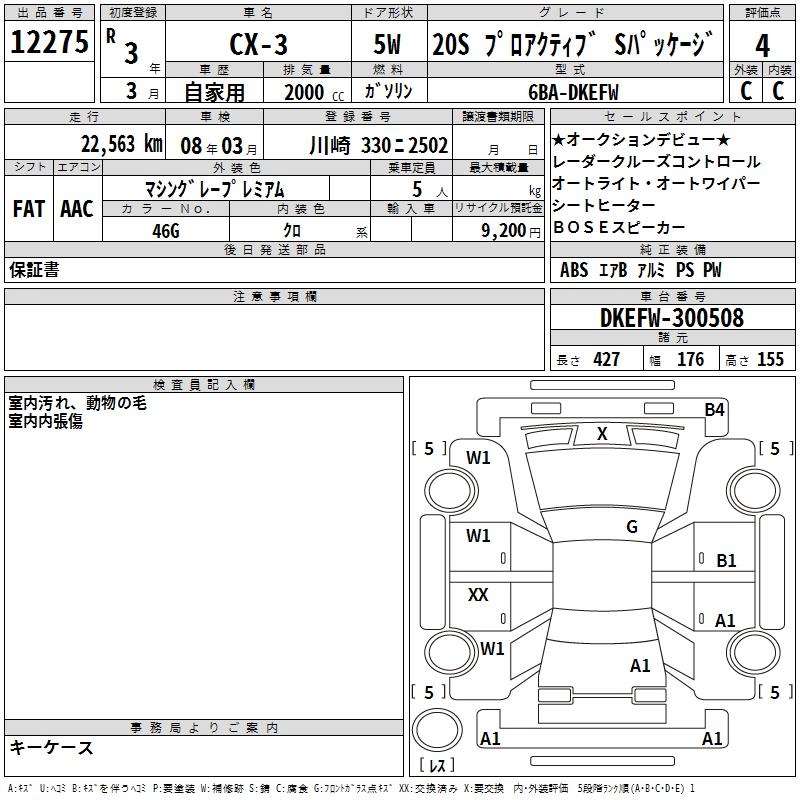Select door type value 5W

click(x=387, y=44)
